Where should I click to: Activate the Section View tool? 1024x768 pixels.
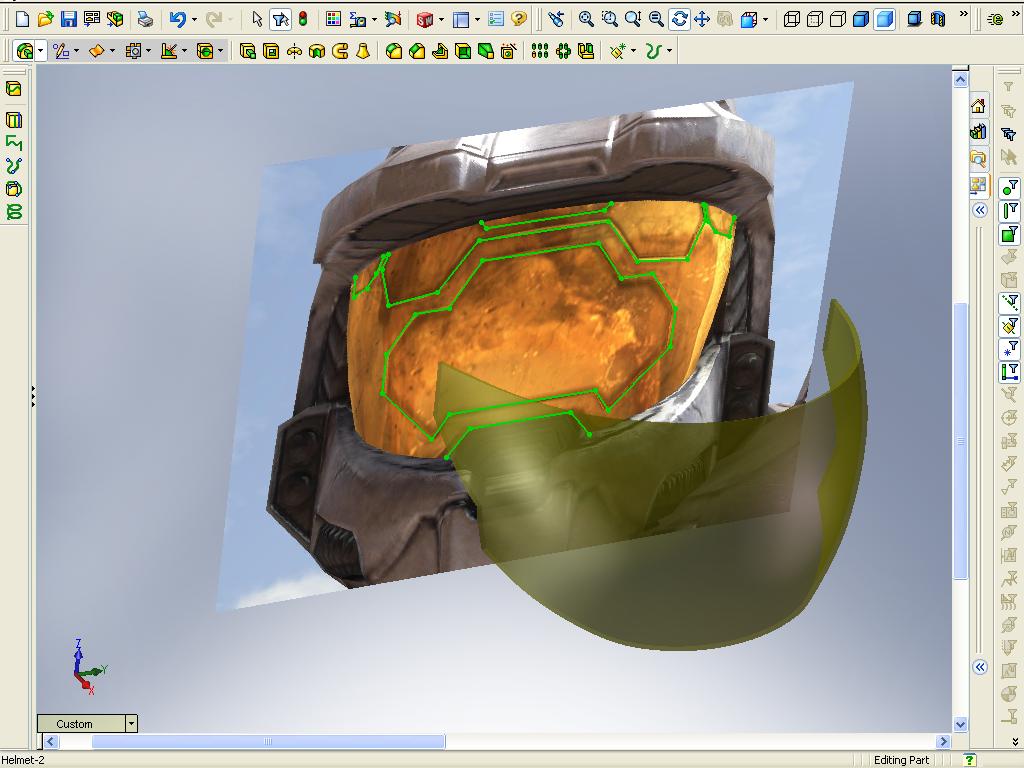pos(938,20)
